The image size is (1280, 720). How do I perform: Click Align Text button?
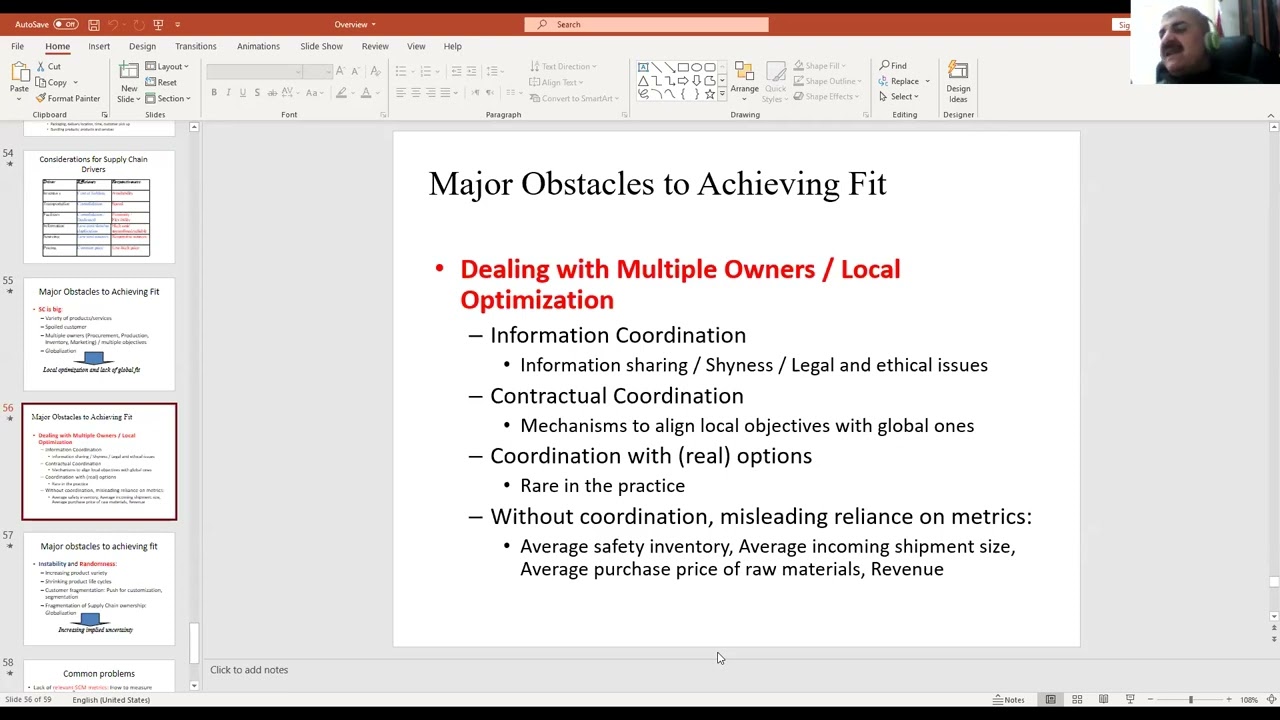pos(555,82)
